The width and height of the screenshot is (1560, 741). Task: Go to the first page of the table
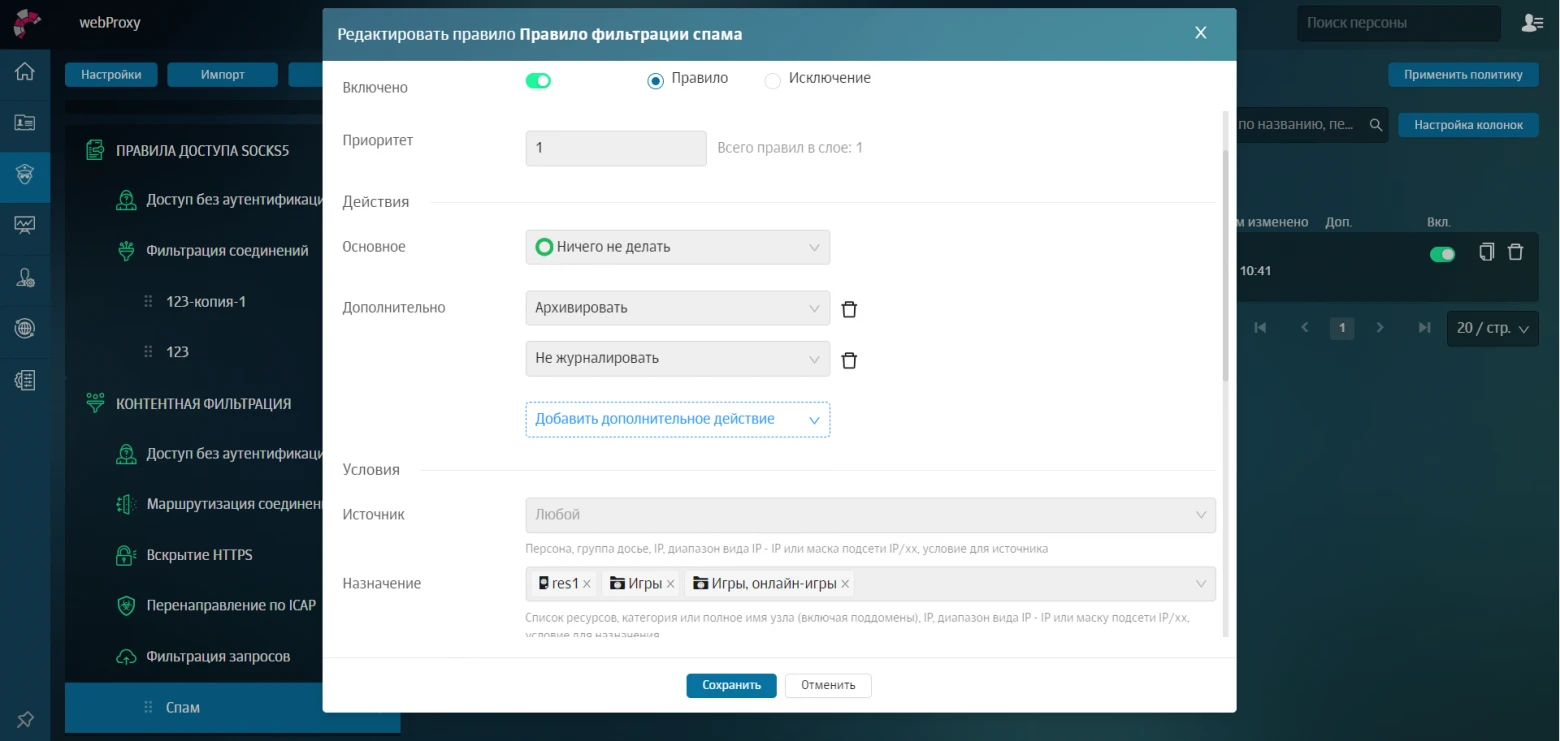pos(1260,328)
